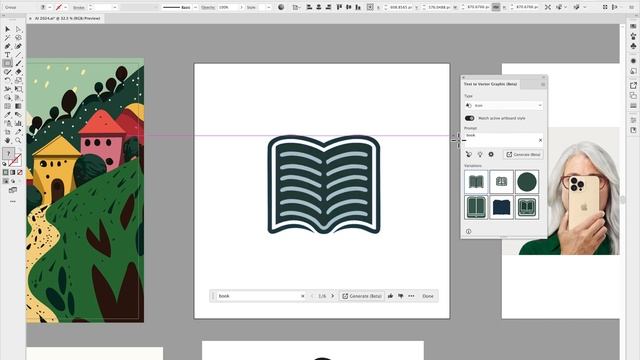Select the first book variation thumbnail

click(x=476, y=182)
